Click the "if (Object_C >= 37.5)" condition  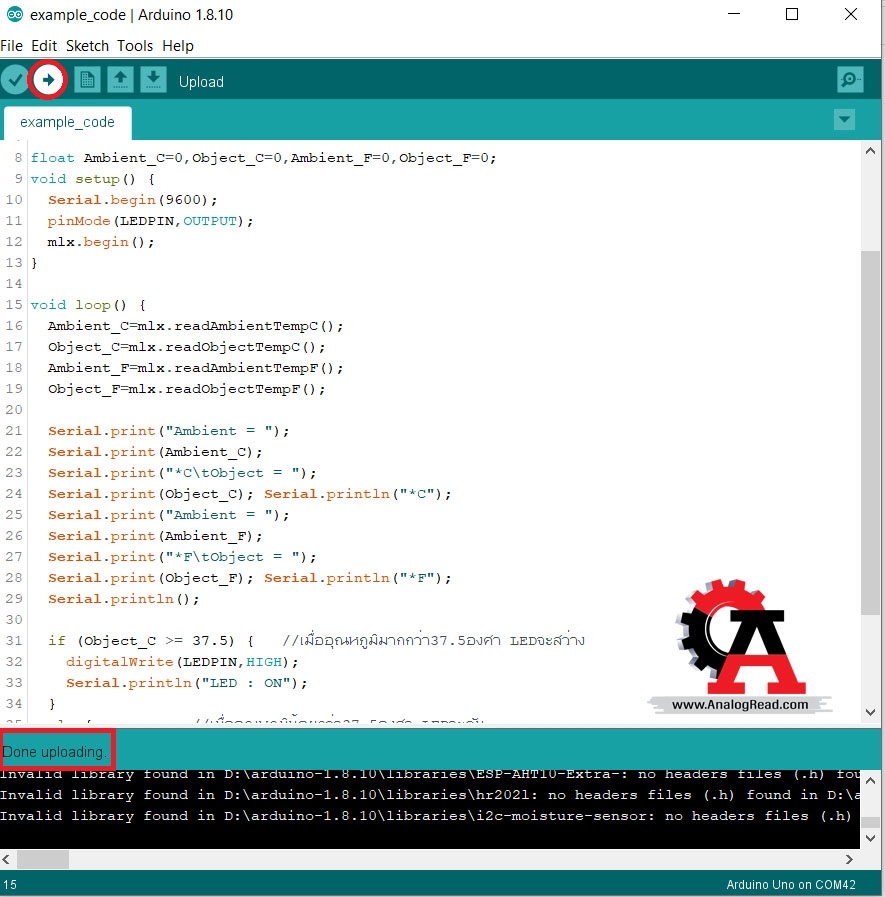(x=141, y=641)
